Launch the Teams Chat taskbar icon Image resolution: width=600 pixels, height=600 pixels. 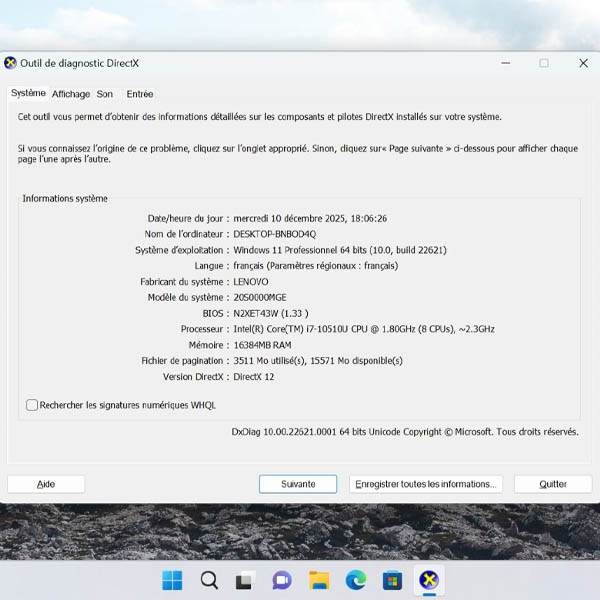[282, 580]
